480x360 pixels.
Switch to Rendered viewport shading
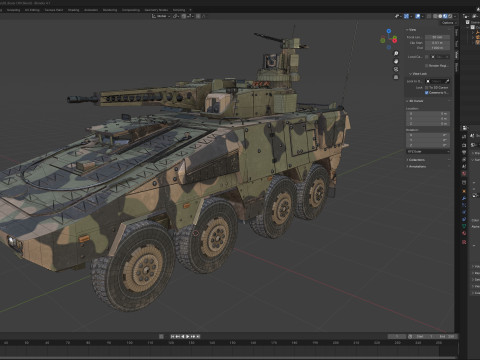click(x=450, y=16)
